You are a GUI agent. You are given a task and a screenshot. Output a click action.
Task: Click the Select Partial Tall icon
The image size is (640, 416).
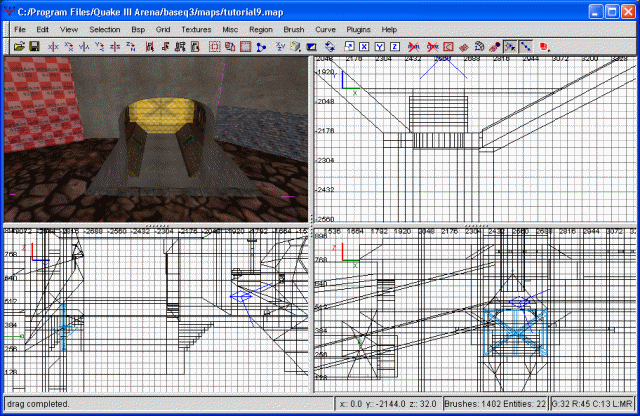180,47
